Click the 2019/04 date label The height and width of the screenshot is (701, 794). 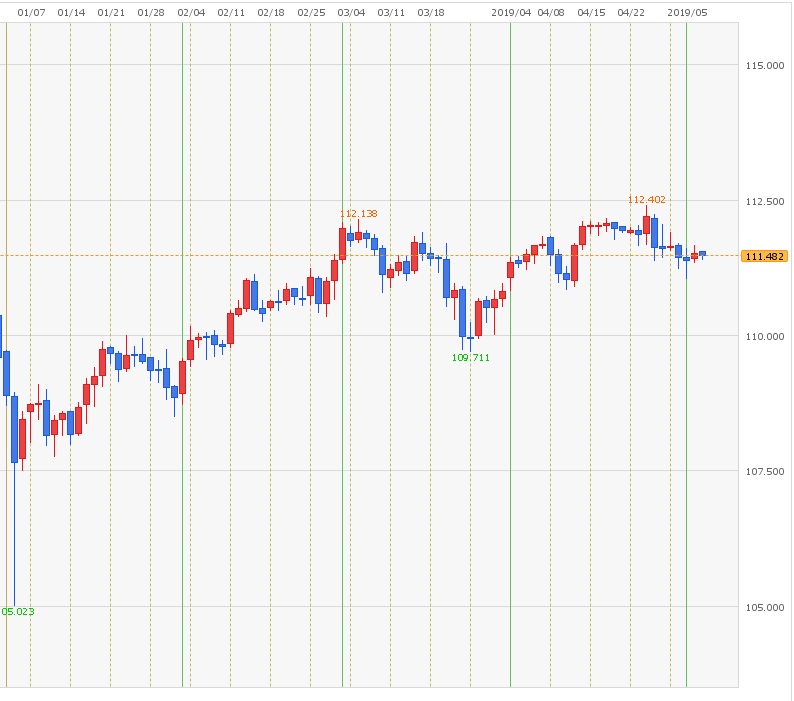(511, 13)
